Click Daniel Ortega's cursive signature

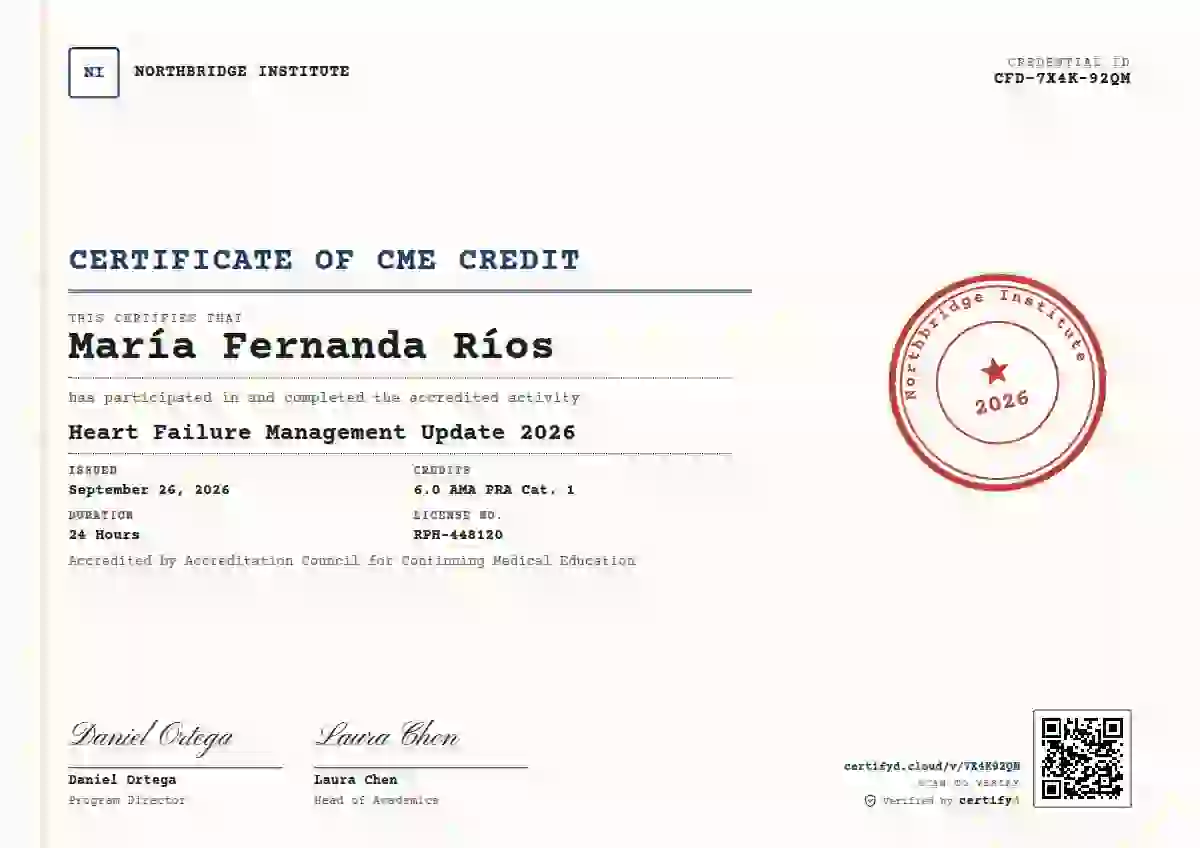tap(151, 737)
